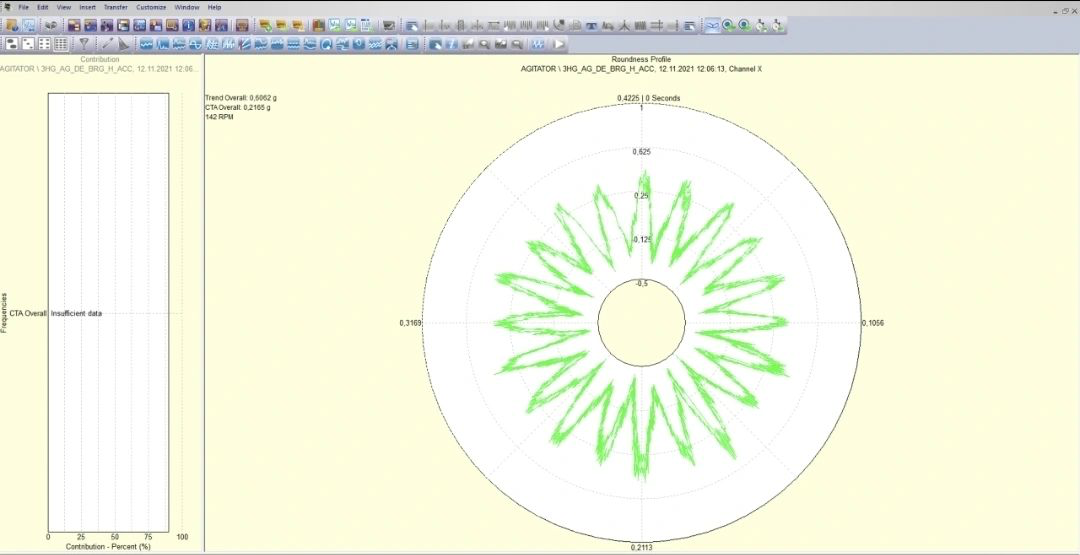Open the Transfer menu
This screenshot has width=1080, height=555.
(116, 8)
